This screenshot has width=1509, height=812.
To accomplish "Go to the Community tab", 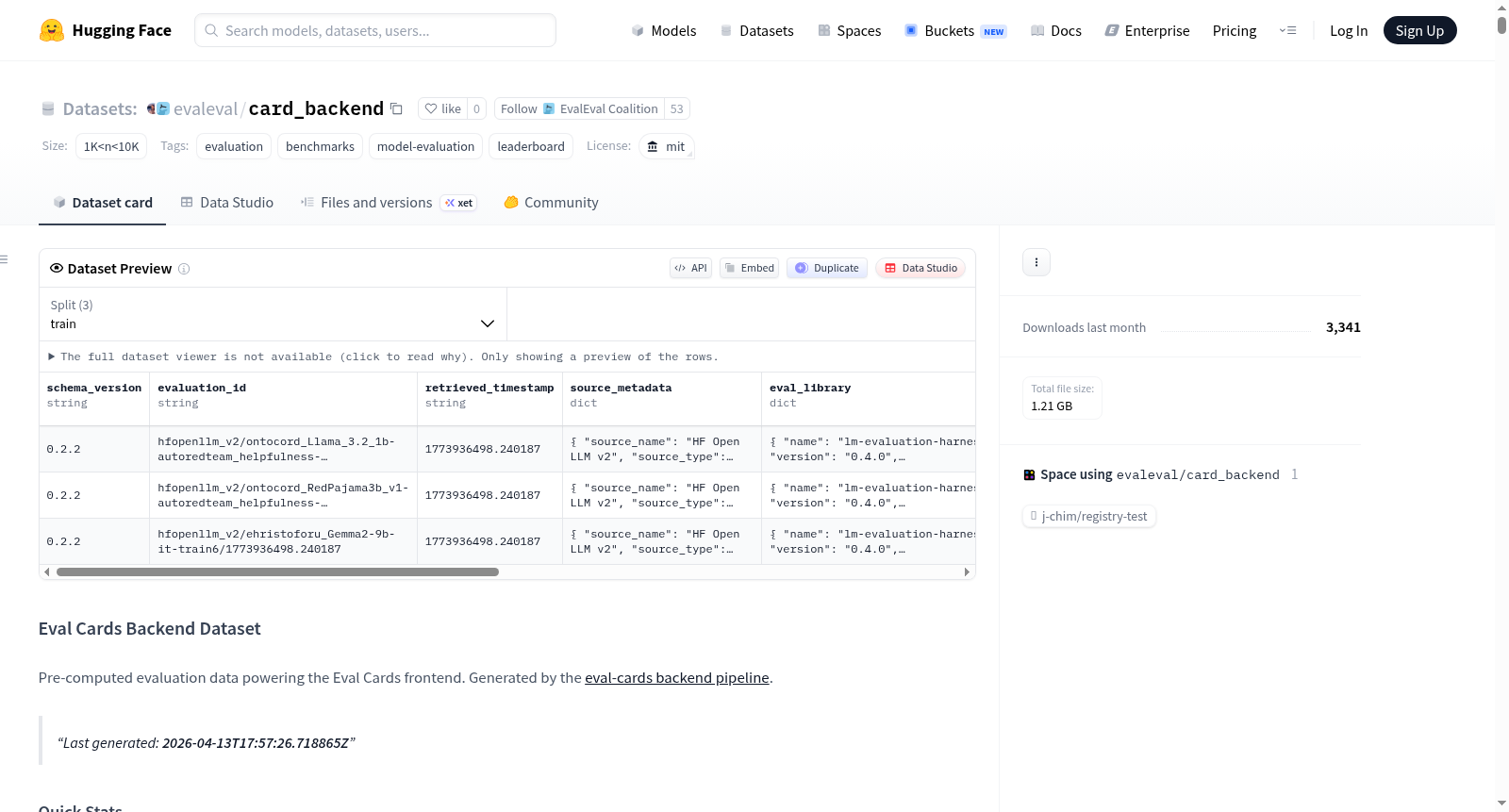I will [552, 203].
